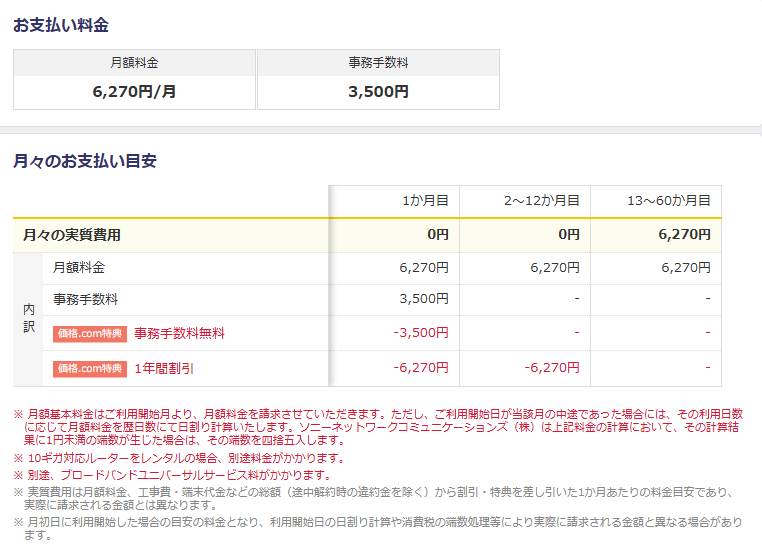
Task: Click the 6,270円 実質費用 under 13～60か月目
Action: (x=684, y=235)
